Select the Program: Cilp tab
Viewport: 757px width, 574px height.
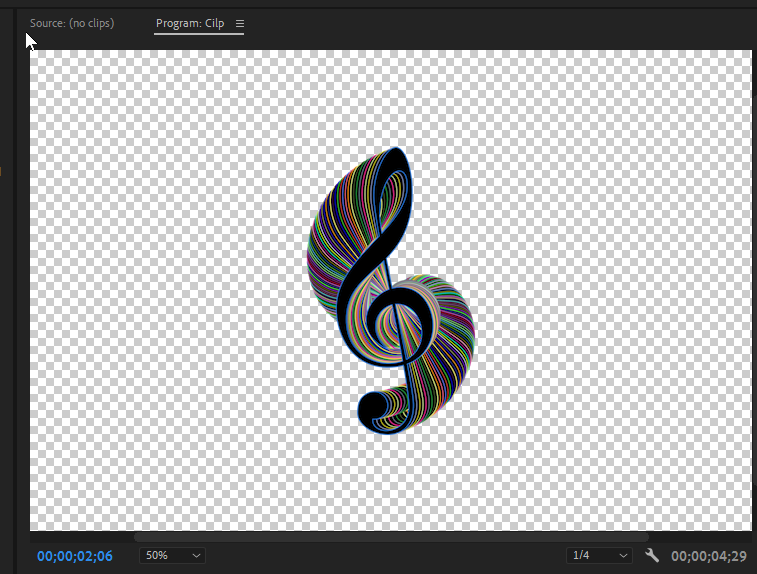click(x=190, y=23)
